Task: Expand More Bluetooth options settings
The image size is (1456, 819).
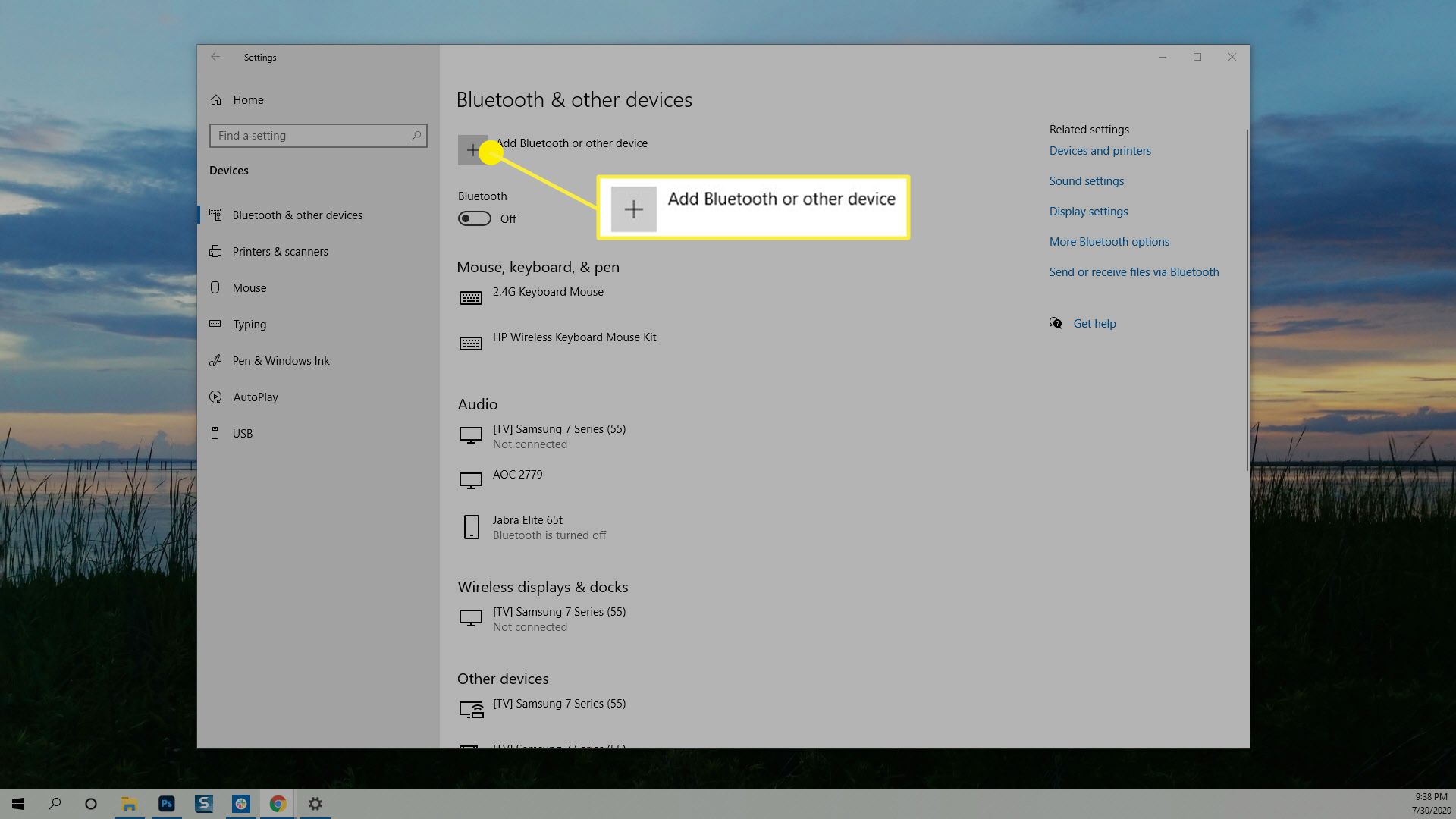Action: coord(1109,241)
